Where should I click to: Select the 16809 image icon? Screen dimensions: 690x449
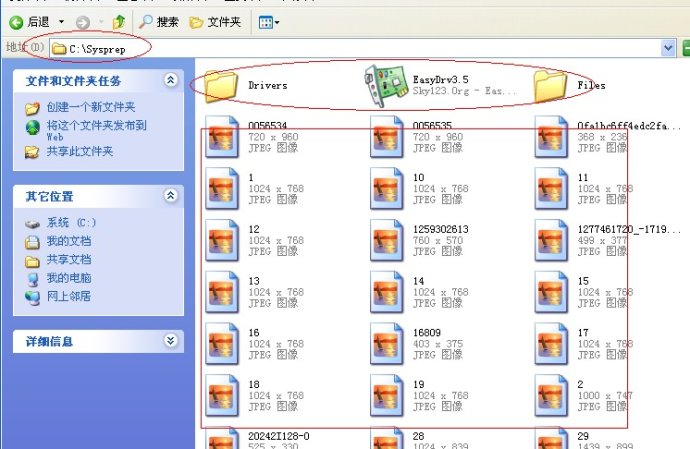[x=387, y=344]
